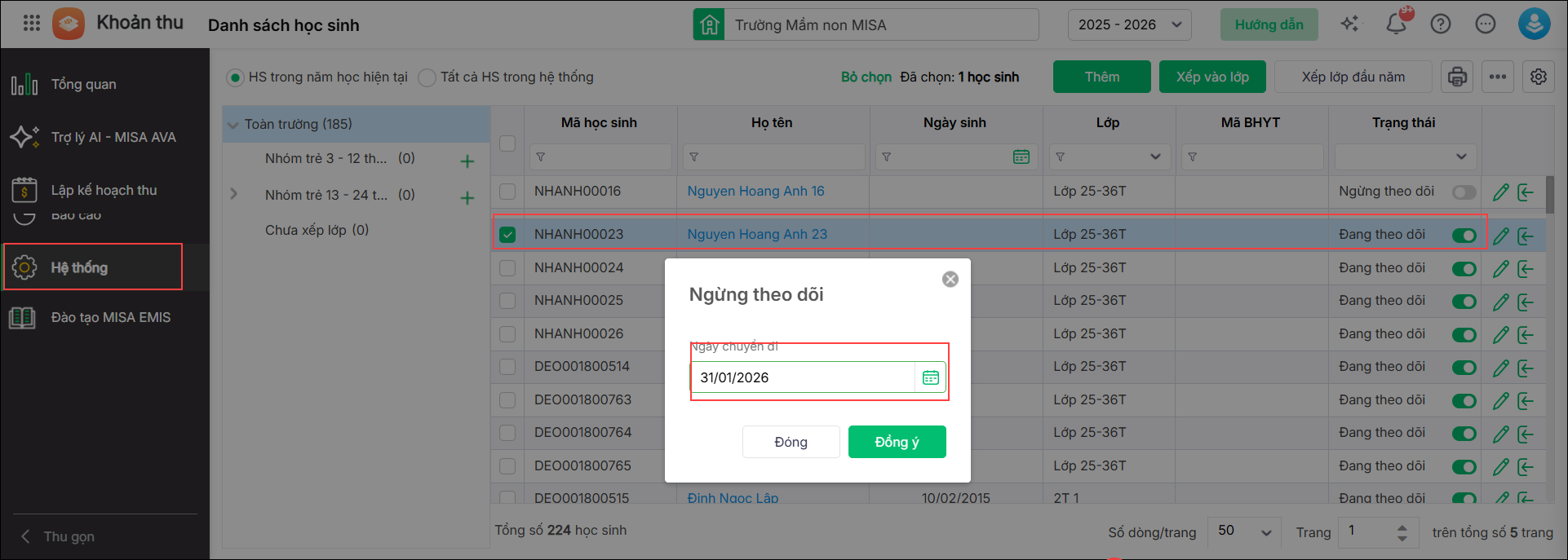Image resolution: width=1568 pixels, height=560 pixels.
Task: Click the transfer arrow icon for NHANH00016
Action: pyautogui.click(x=1526, y=192)
